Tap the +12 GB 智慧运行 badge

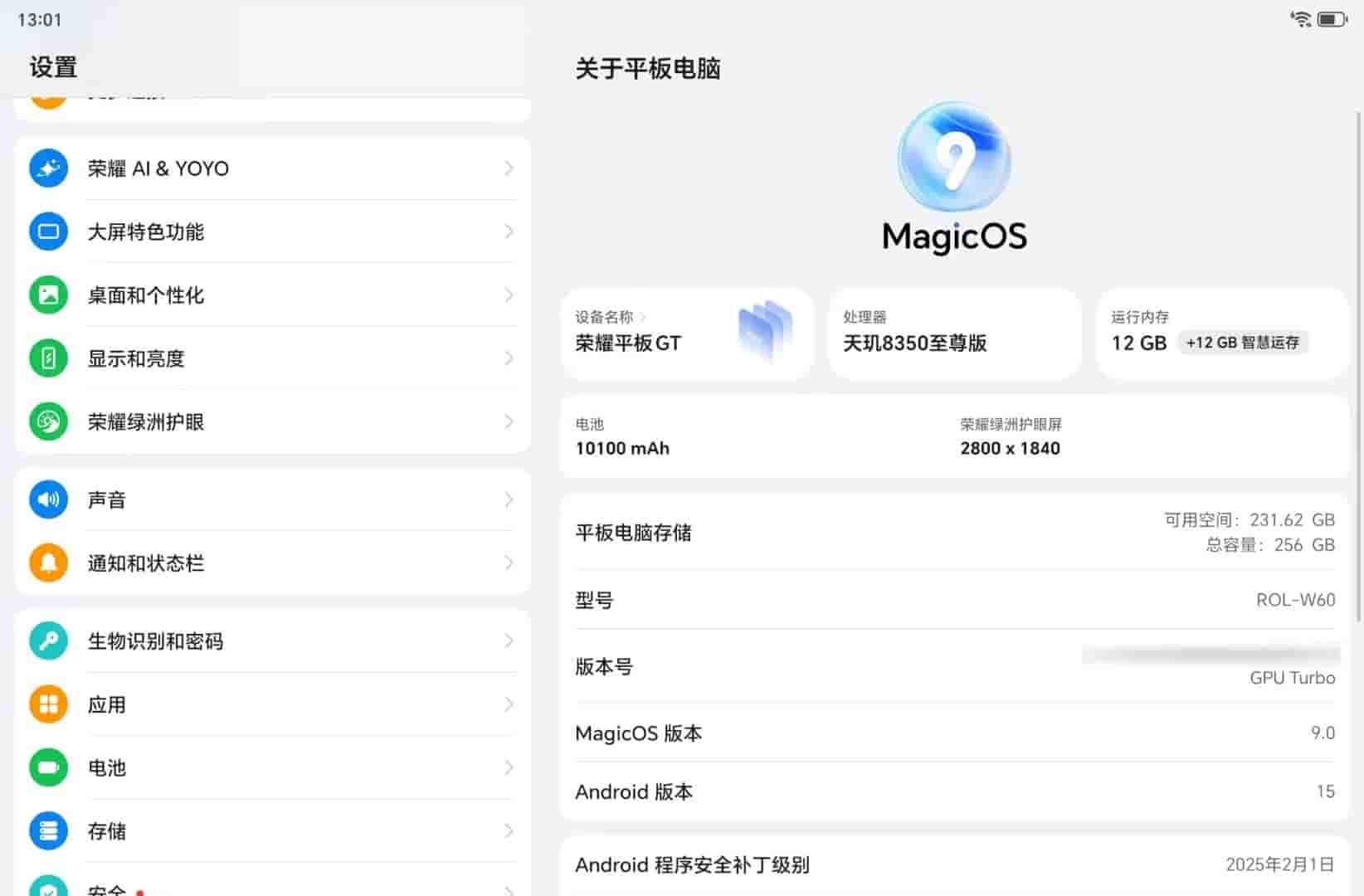1242,343
